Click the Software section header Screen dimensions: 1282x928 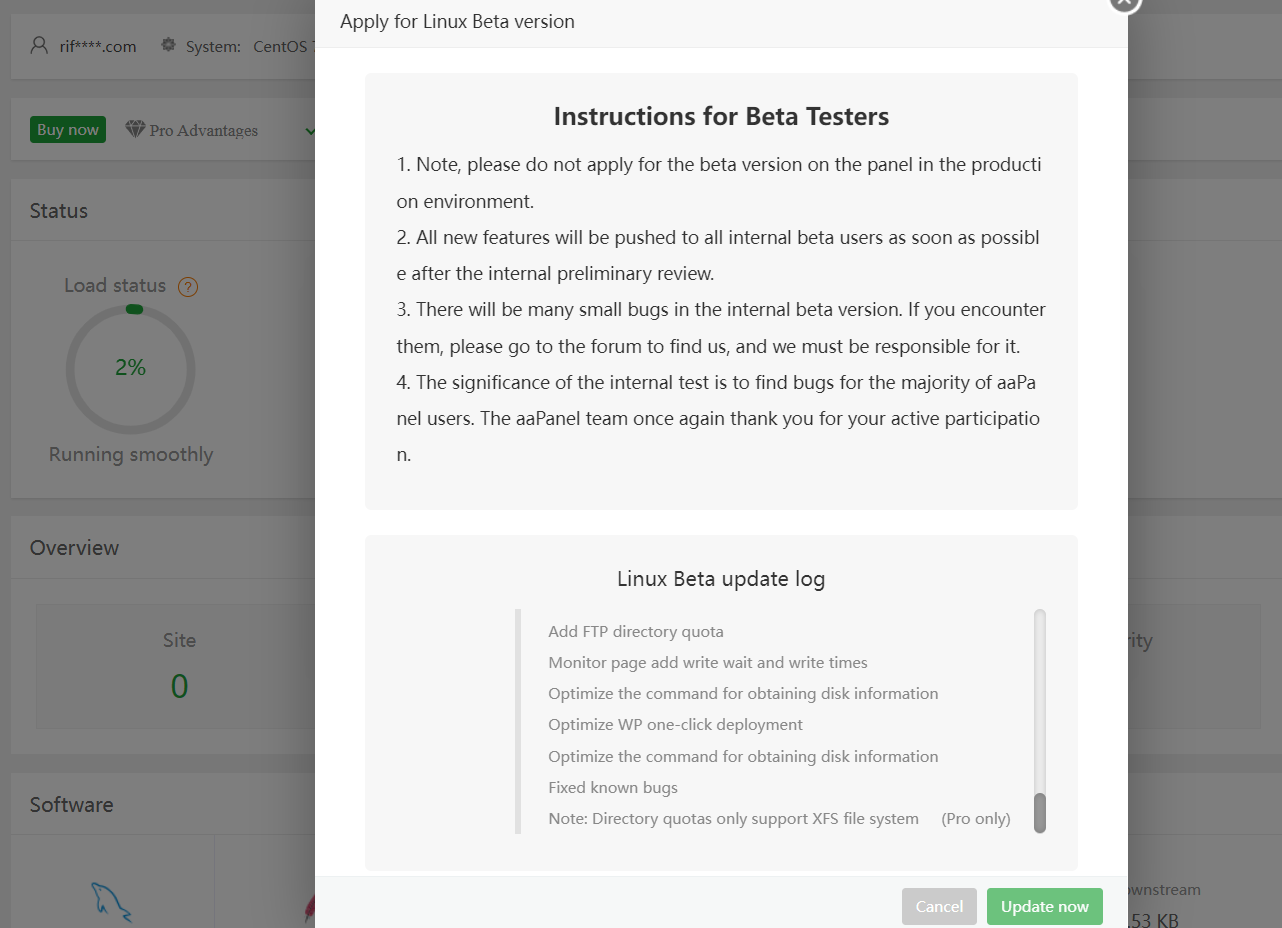pos(71,804)
